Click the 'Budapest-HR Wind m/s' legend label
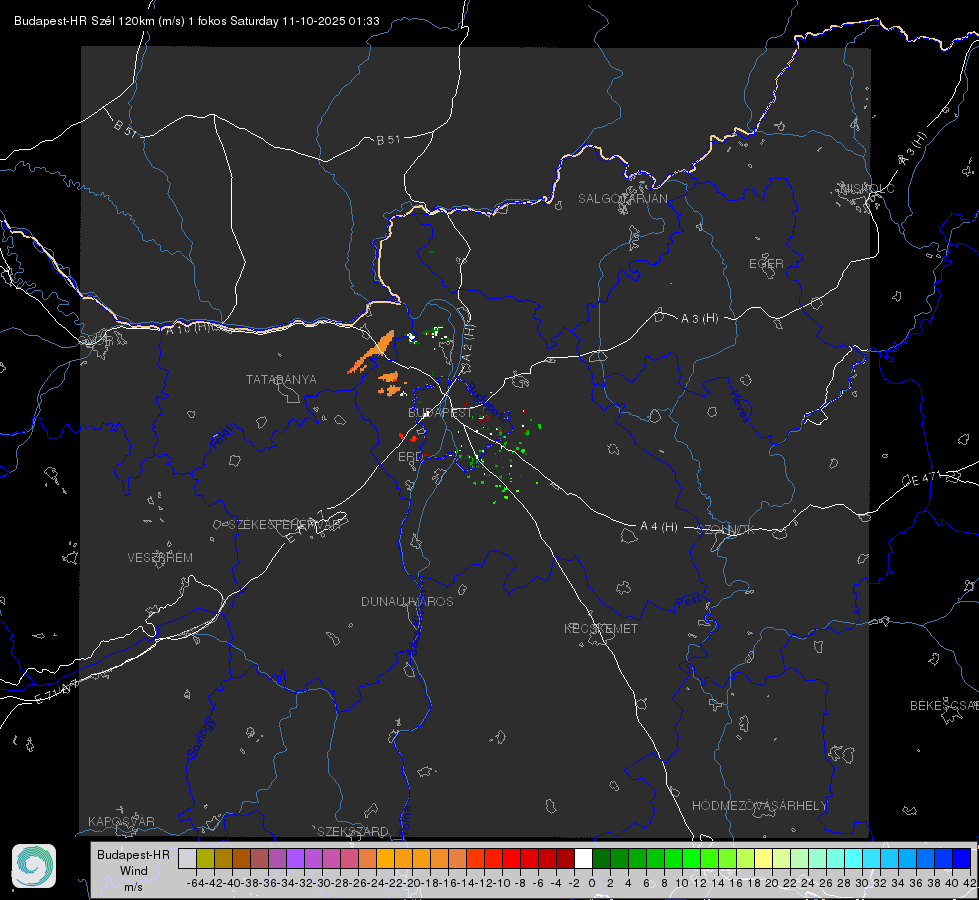This screenshot has height=900, width=979. click(x=133, y=871)
